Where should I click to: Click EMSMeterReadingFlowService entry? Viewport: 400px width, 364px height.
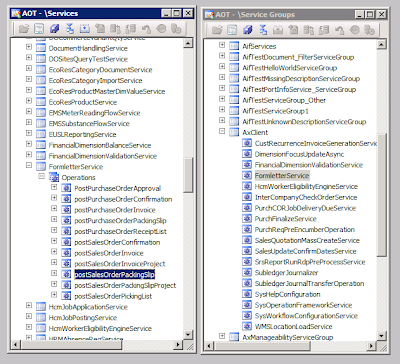click(x=94, y=113)
